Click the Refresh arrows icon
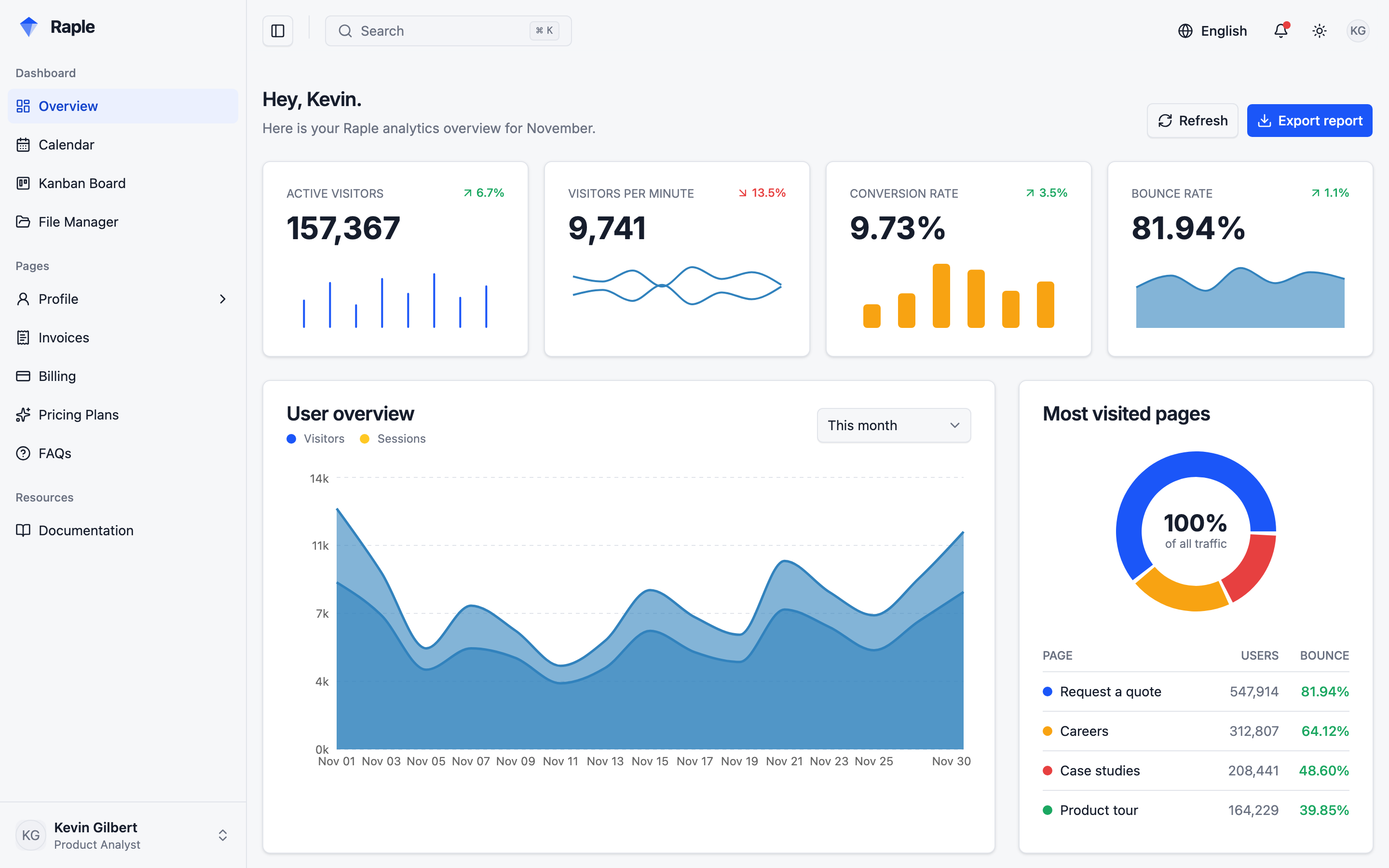The image size is (1389, 868). [x=1165, y=121]
